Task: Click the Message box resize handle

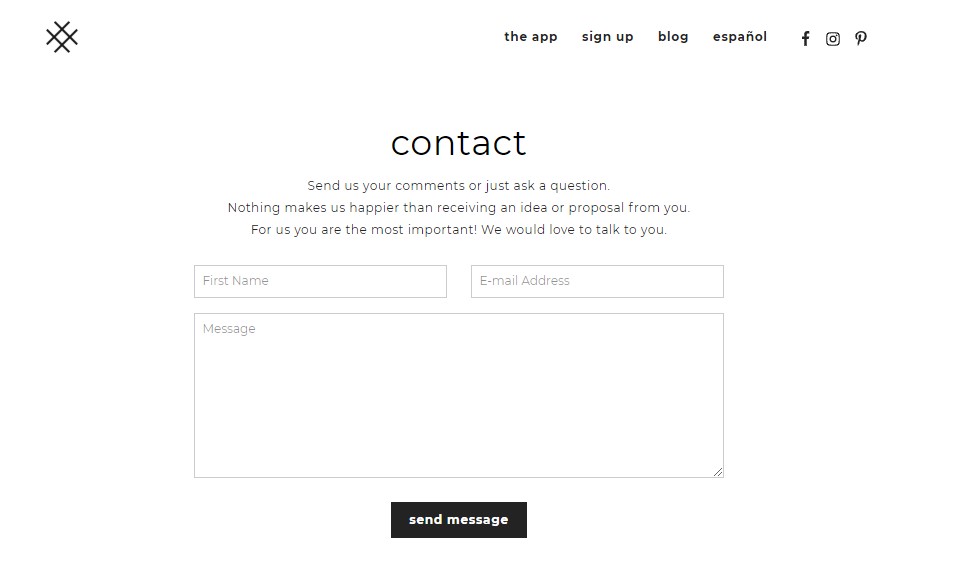Action: click(718, 472)
